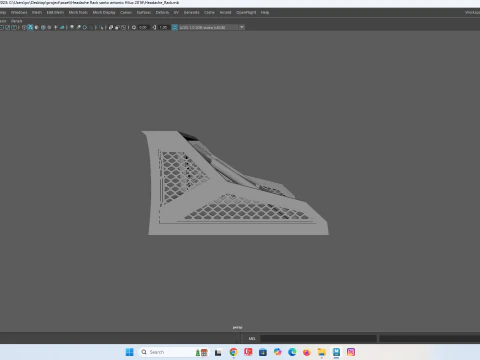The image size is (480, 360).
Task: Open Copilot from the taskbar
Action: [278, 352]
